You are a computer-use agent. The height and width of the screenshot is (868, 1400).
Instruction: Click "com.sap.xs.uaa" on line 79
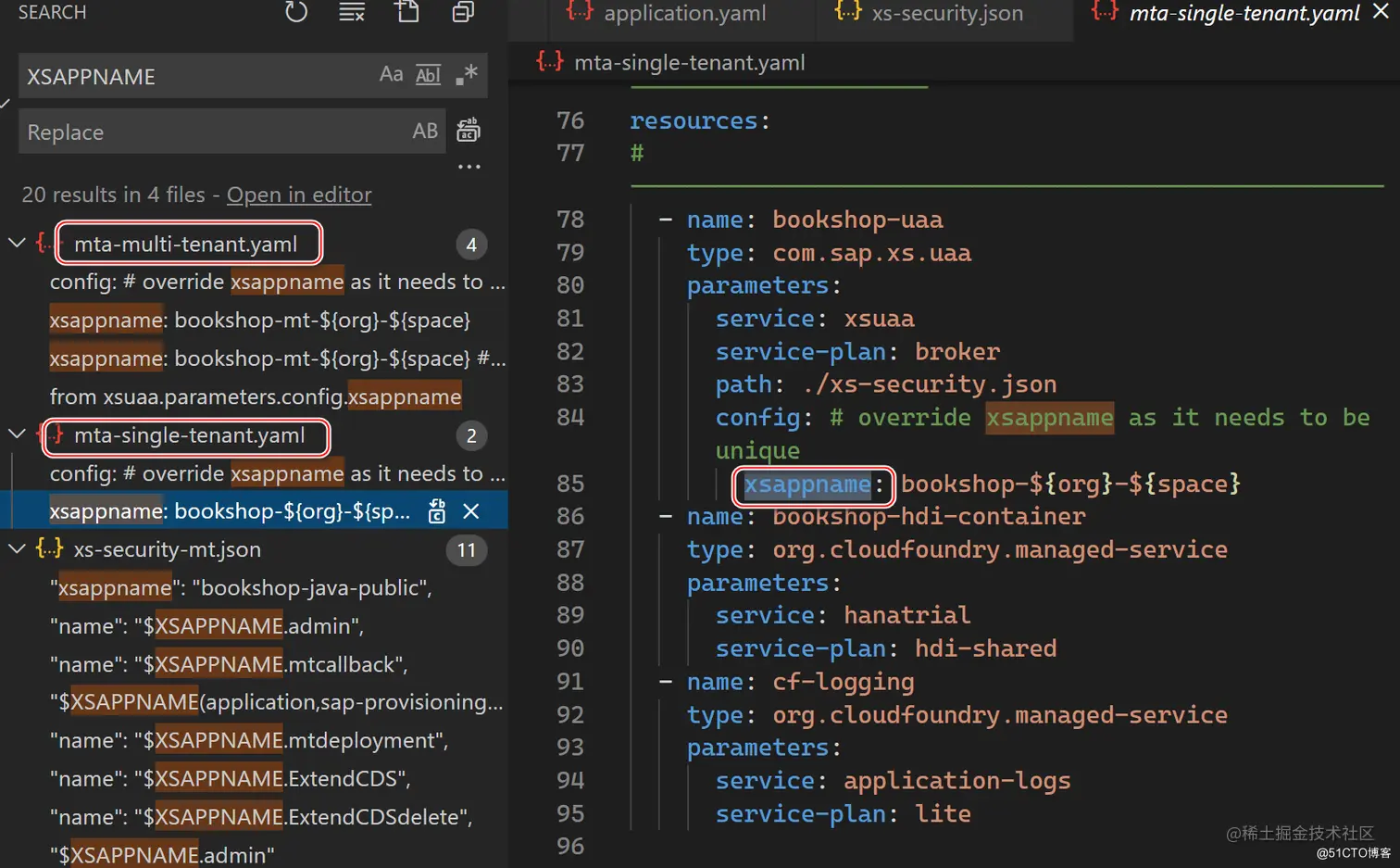871,254
